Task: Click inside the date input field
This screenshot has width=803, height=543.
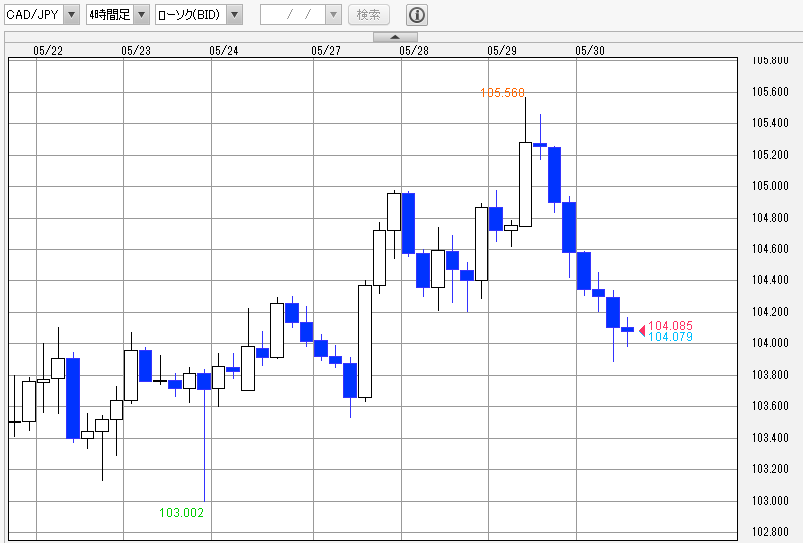Action: [x=292, y=15]
